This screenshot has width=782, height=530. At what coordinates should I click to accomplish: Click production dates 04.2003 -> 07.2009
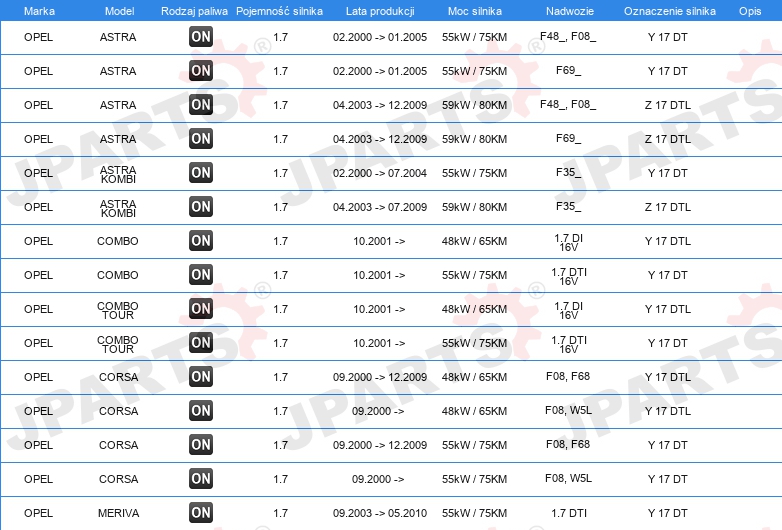tap(380, 207)
